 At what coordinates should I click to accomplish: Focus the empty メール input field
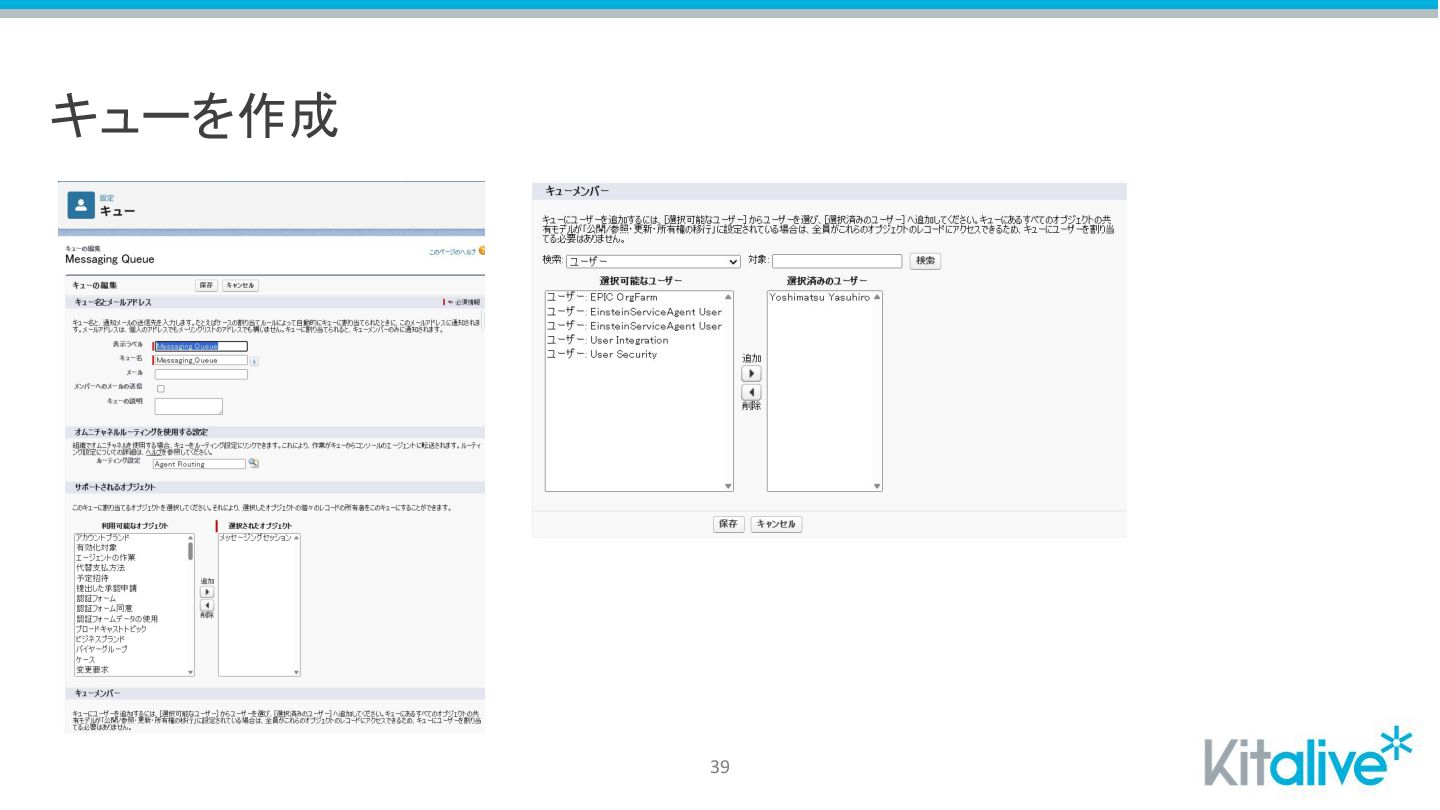pos(200,374)
